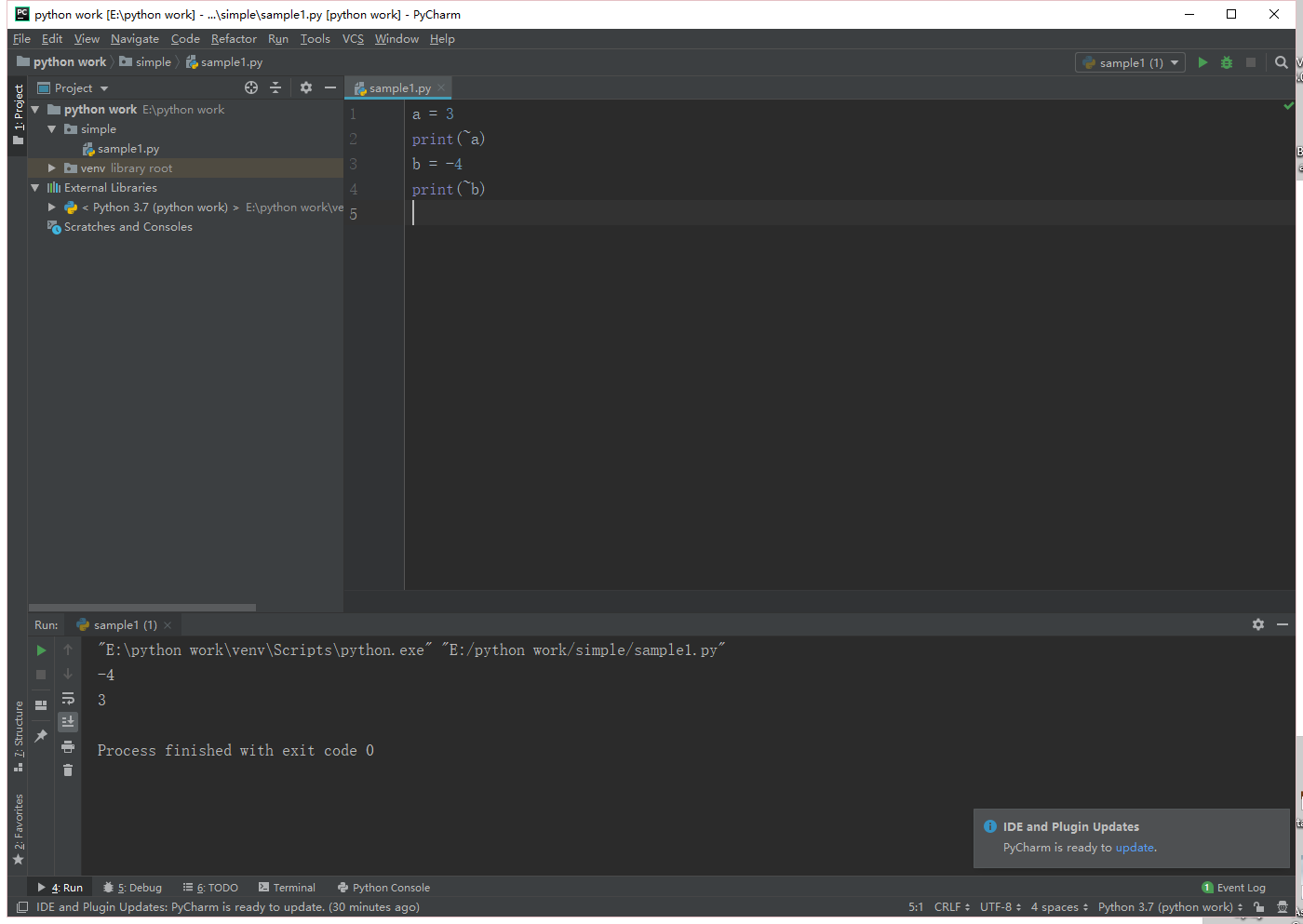Open the Edit menu
Image resolution: width=1303 pixels, height=924 pixels.
[52, 39]
